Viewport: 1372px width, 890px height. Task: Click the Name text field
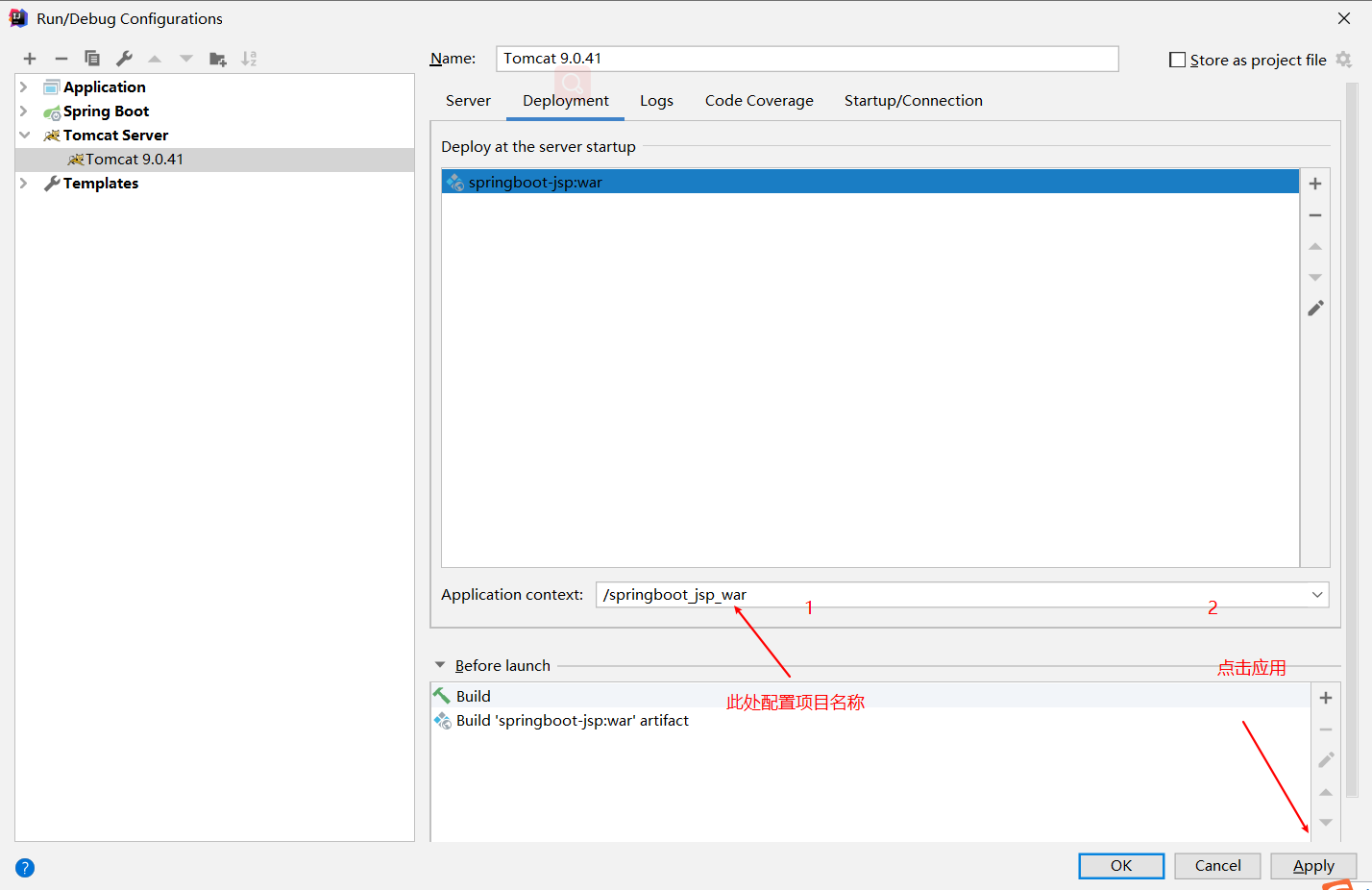pos(807,59)
